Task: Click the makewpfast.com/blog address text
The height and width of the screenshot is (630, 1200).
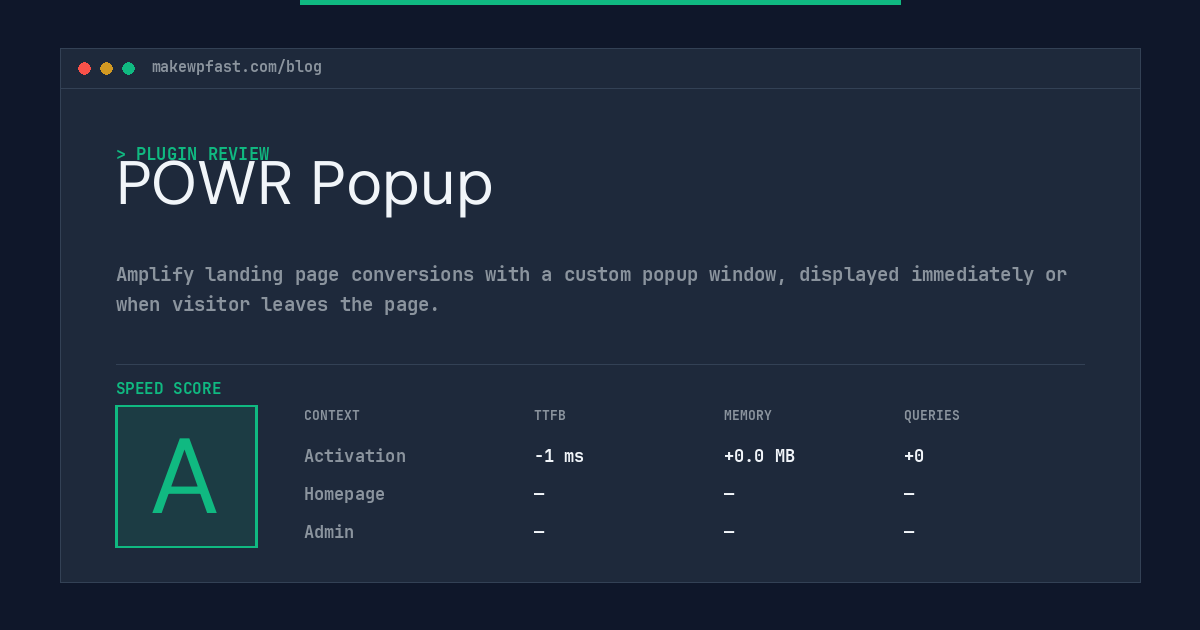Action: click(237, 67)
